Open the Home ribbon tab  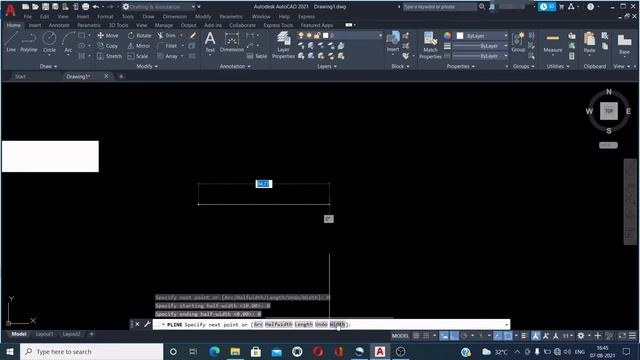coord(13,25)
